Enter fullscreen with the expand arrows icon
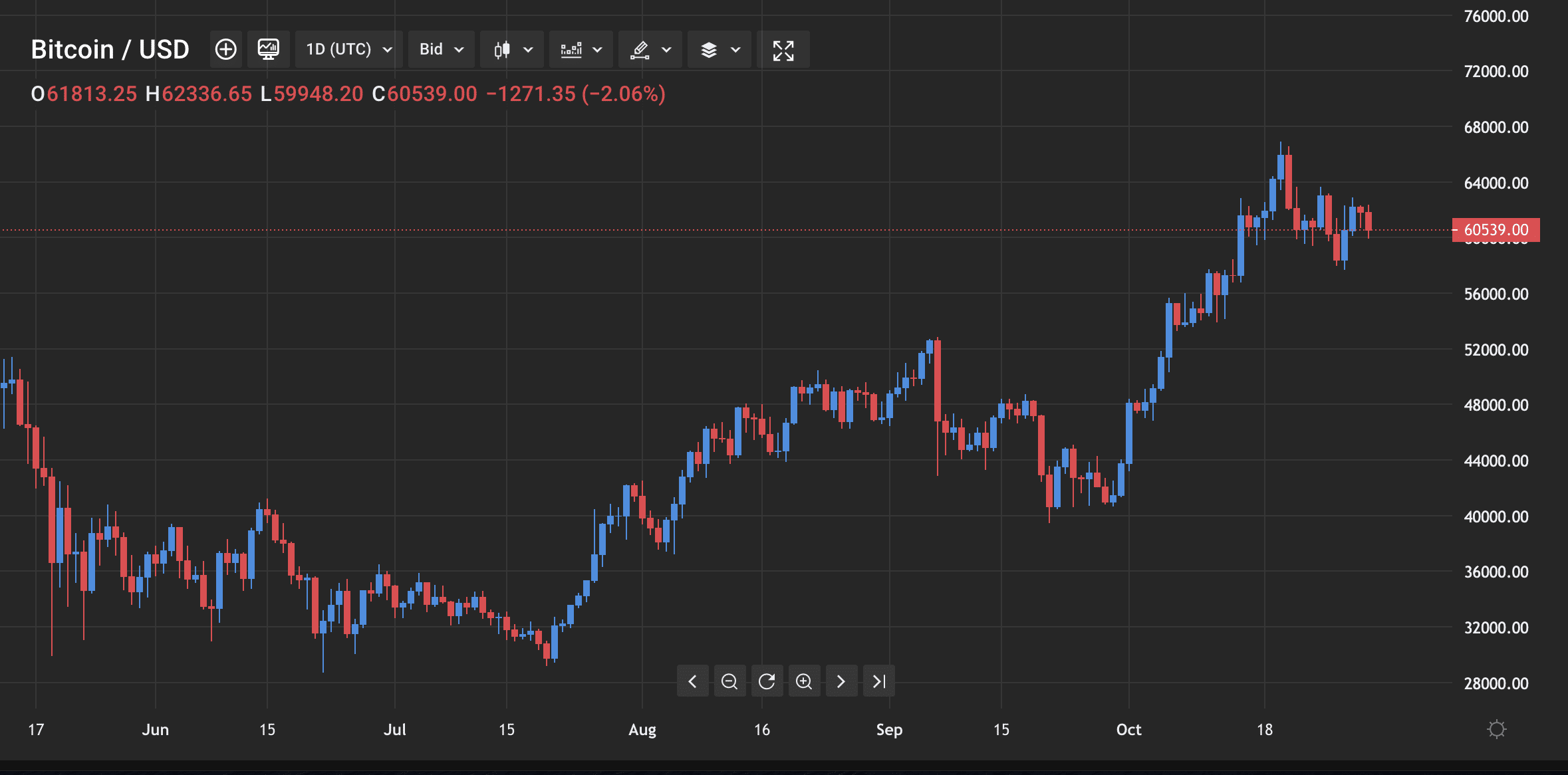Image resolution: width=1568 pixels, height=775 pixels. (783, 49)
